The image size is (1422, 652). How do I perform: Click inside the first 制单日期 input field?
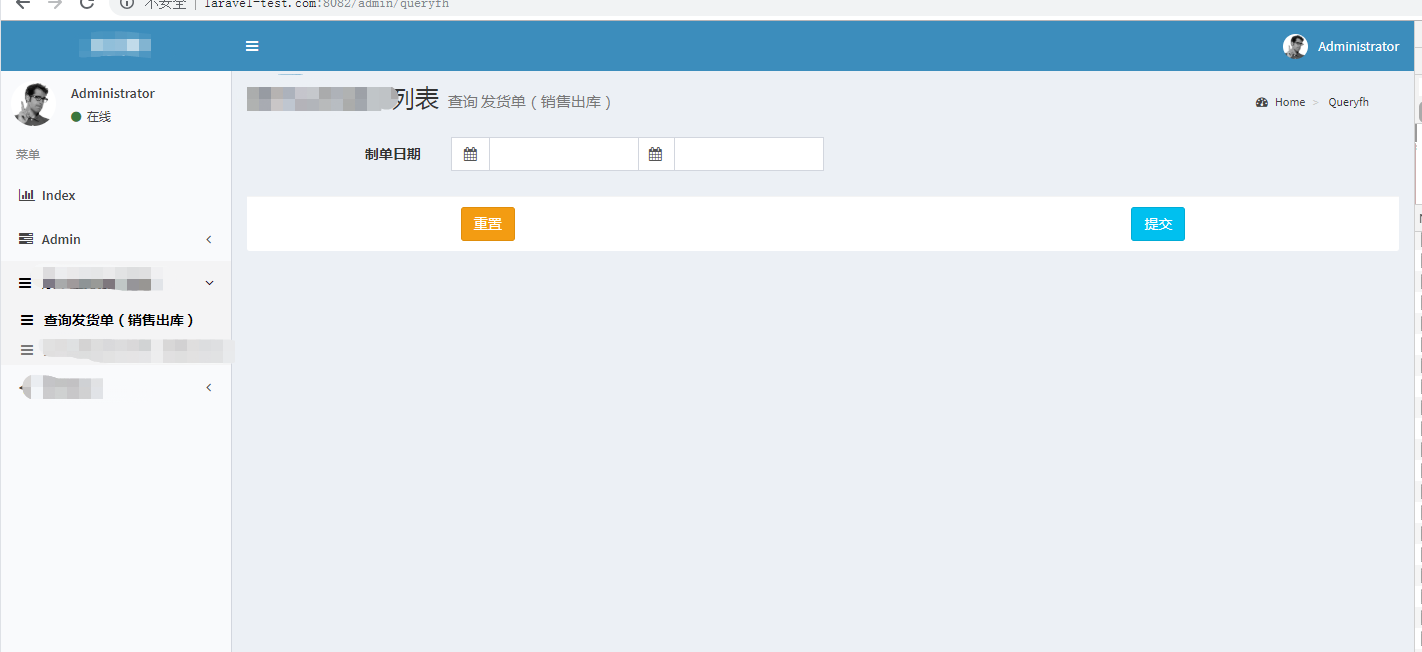click(563, 154)
